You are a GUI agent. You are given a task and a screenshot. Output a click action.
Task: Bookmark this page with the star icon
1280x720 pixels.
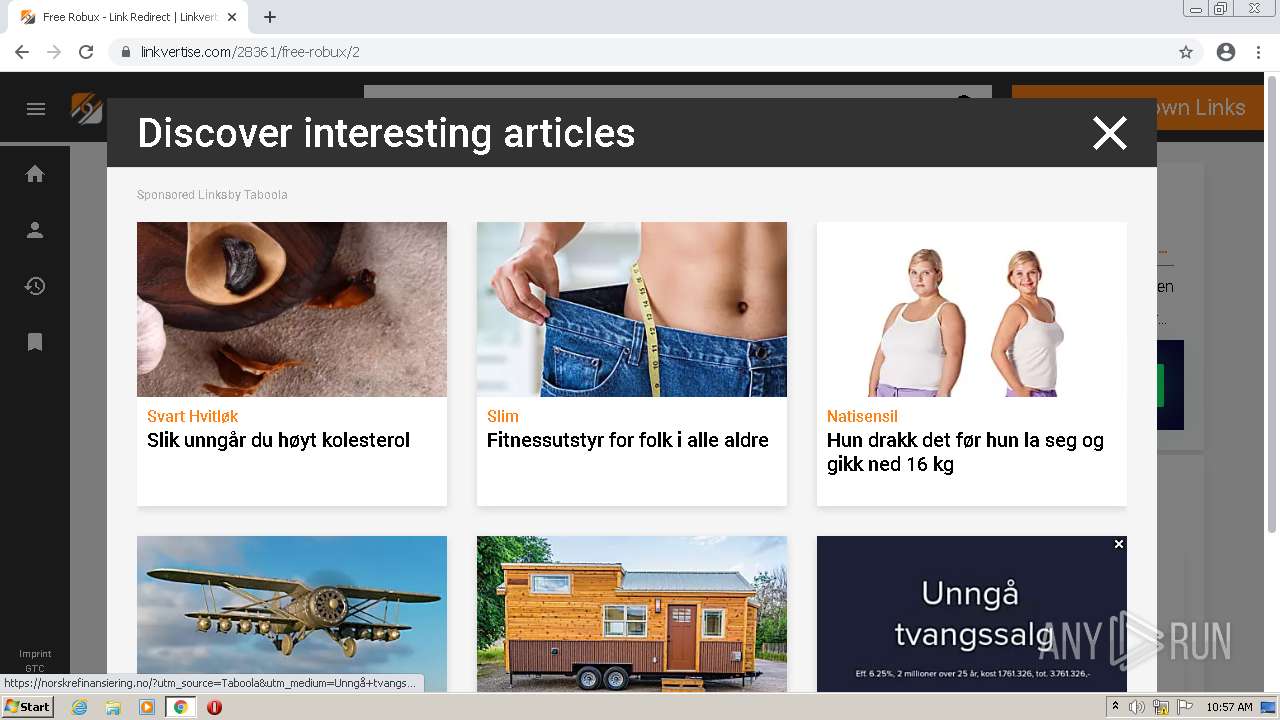coord(1186,52)
